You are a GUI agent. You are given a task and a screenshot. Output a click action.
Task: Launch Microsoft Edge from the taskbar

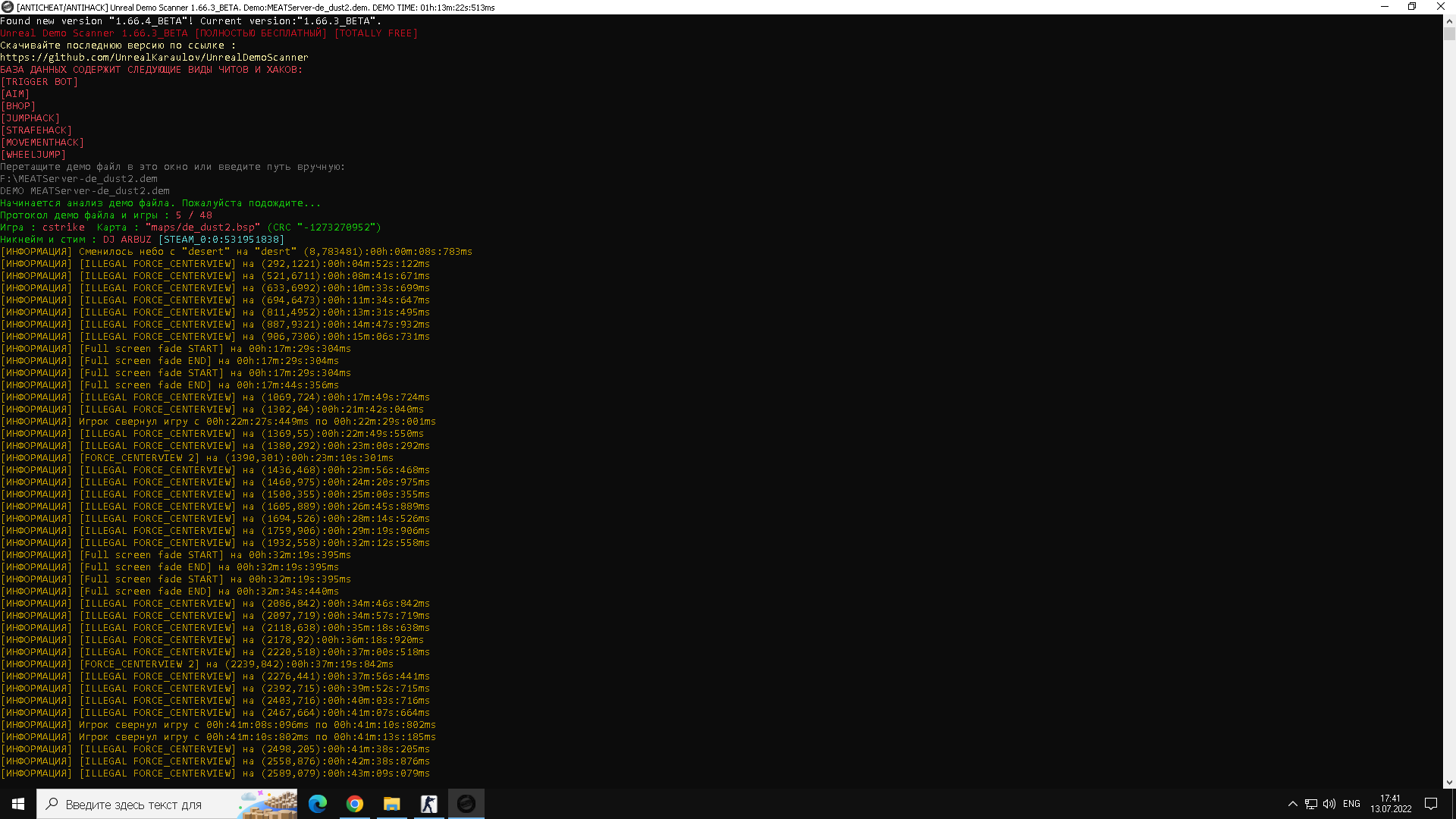tap(318, 804)
